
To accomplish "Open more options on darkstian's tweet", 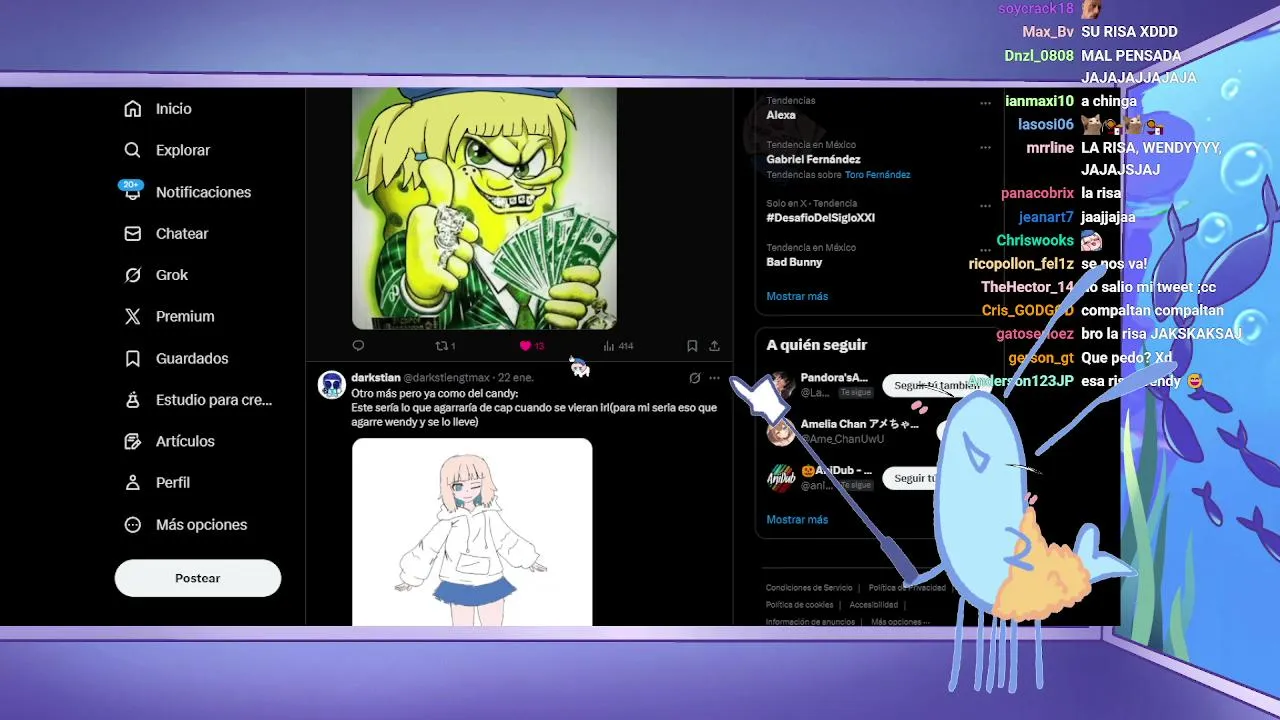I will pyautogui.click(x=714, y=378).
